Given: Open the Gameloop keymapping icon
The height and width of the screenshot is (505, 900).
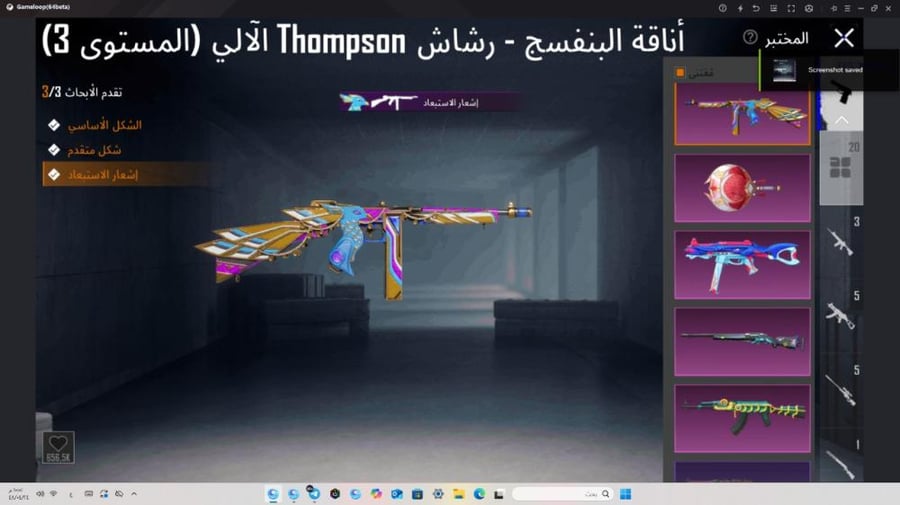Looking at the screenshot, I should coord(774,8).
